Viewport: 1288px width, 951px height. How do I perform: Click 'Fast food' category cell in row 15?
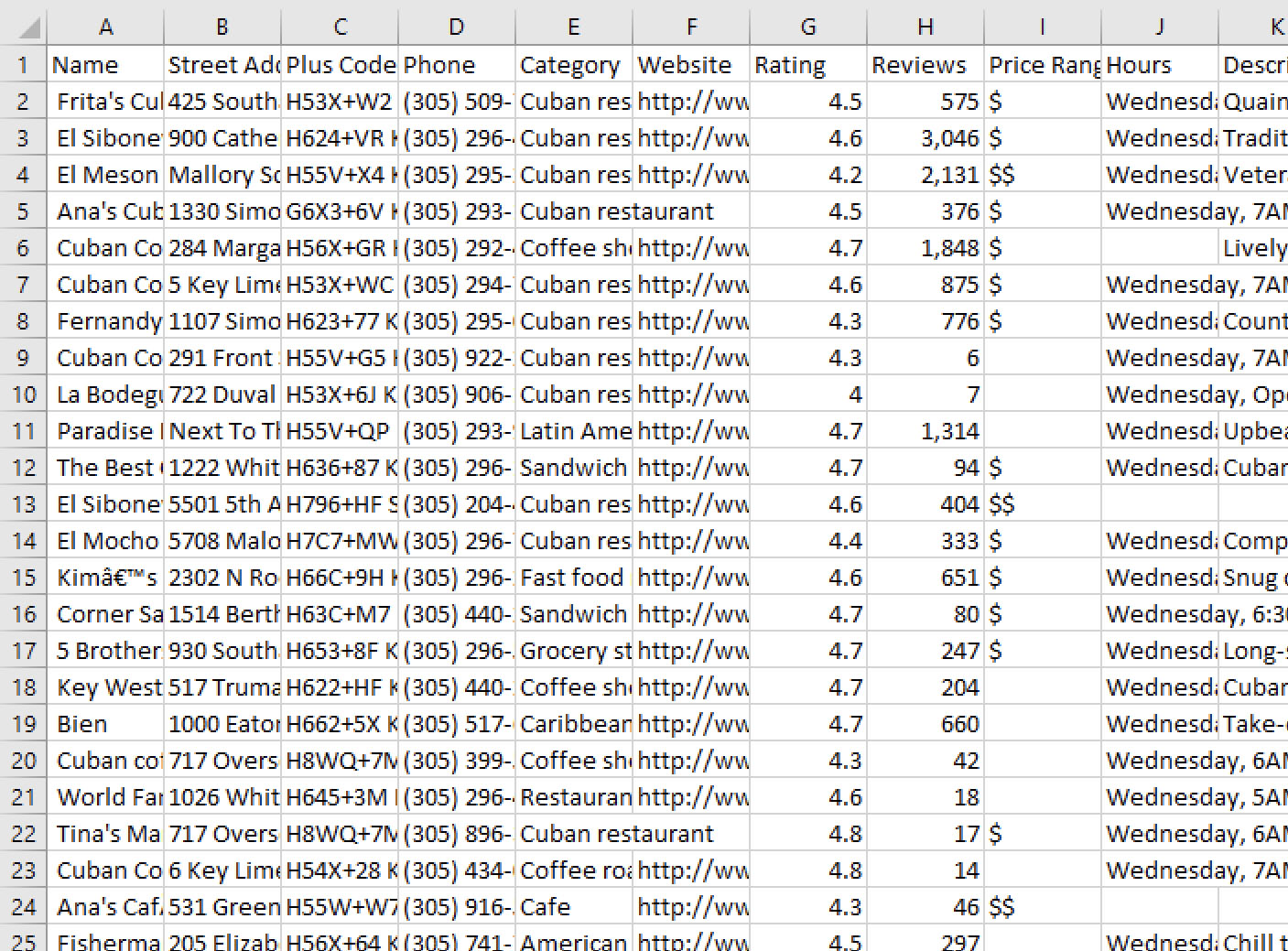tap(574, 578)
